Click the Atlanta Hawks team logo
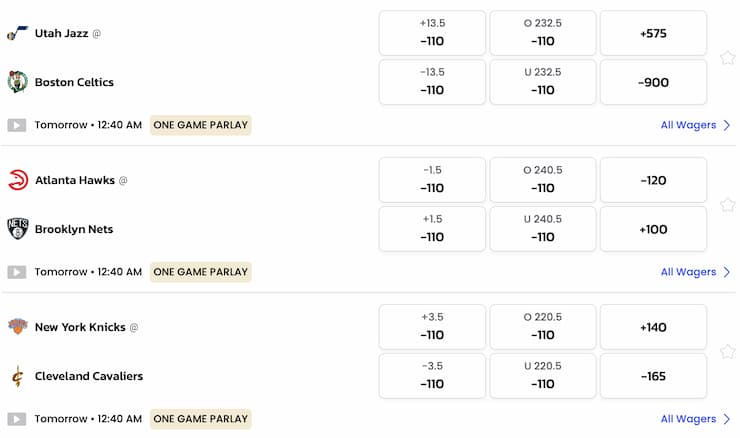740x438 pixels. click(x=17, y=180)
